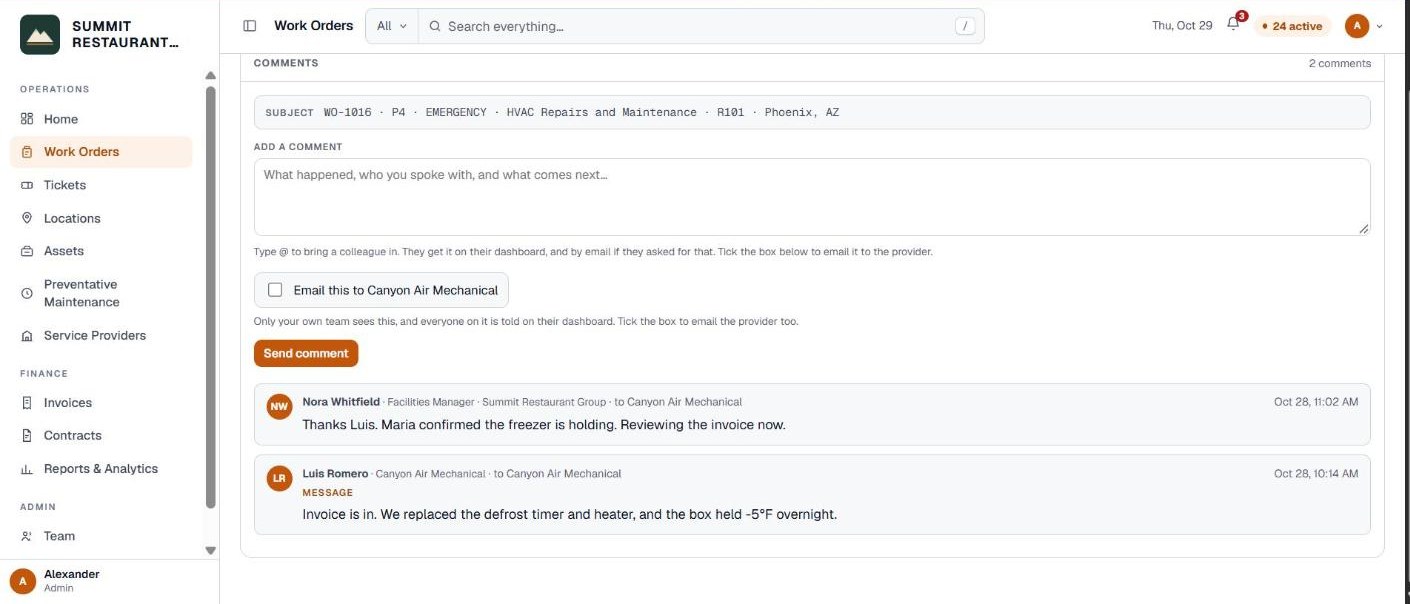1410x604 pixels.
Task: Open Reports & Analytics page
Action: (100, 469)
